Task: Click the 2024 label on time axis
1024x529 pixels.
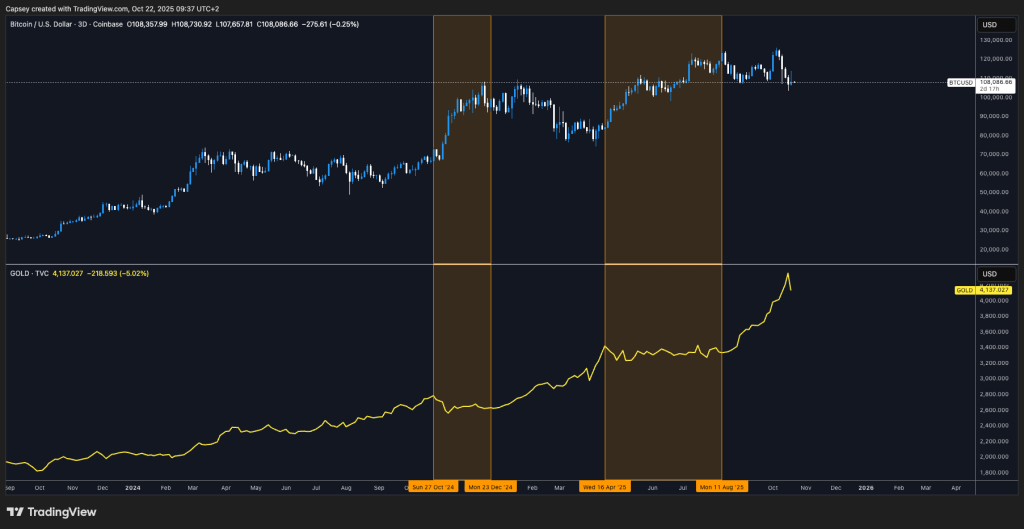Action: pos(134,487)
